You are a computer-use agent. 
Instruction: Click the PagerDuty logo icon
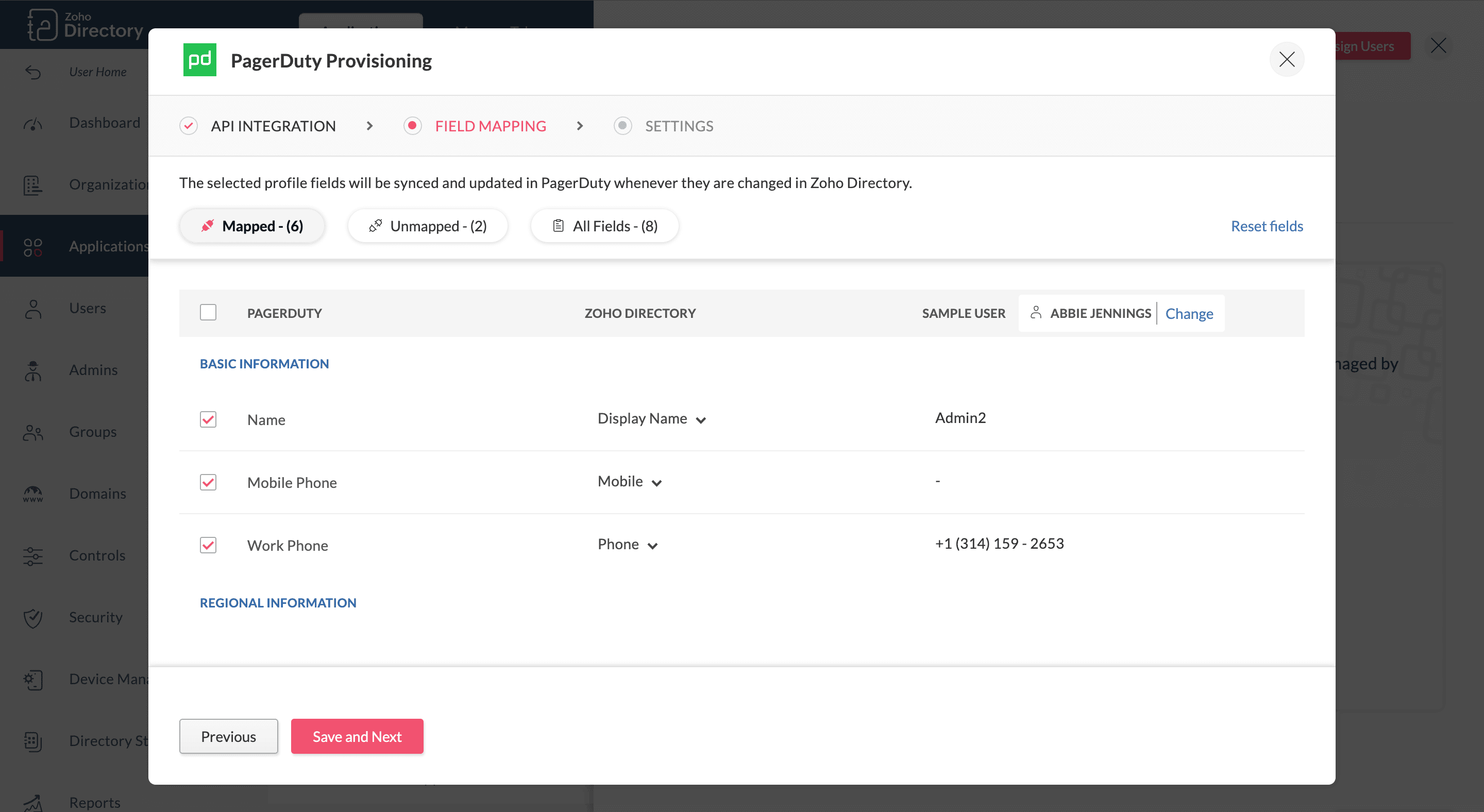(x=199, y=60)
